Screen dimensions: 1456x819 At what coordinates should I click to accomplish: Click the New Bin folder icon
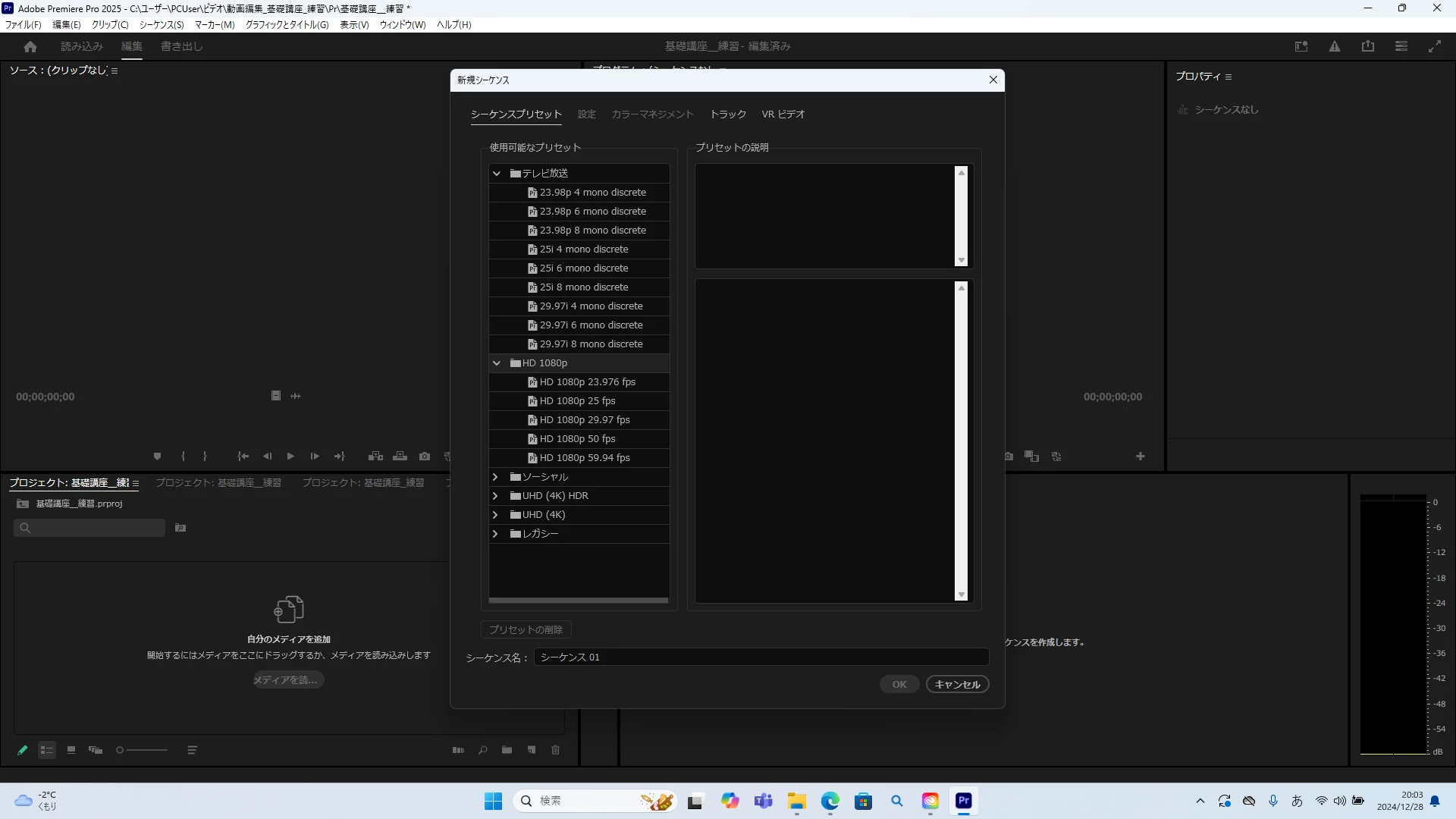pos(507,750)
